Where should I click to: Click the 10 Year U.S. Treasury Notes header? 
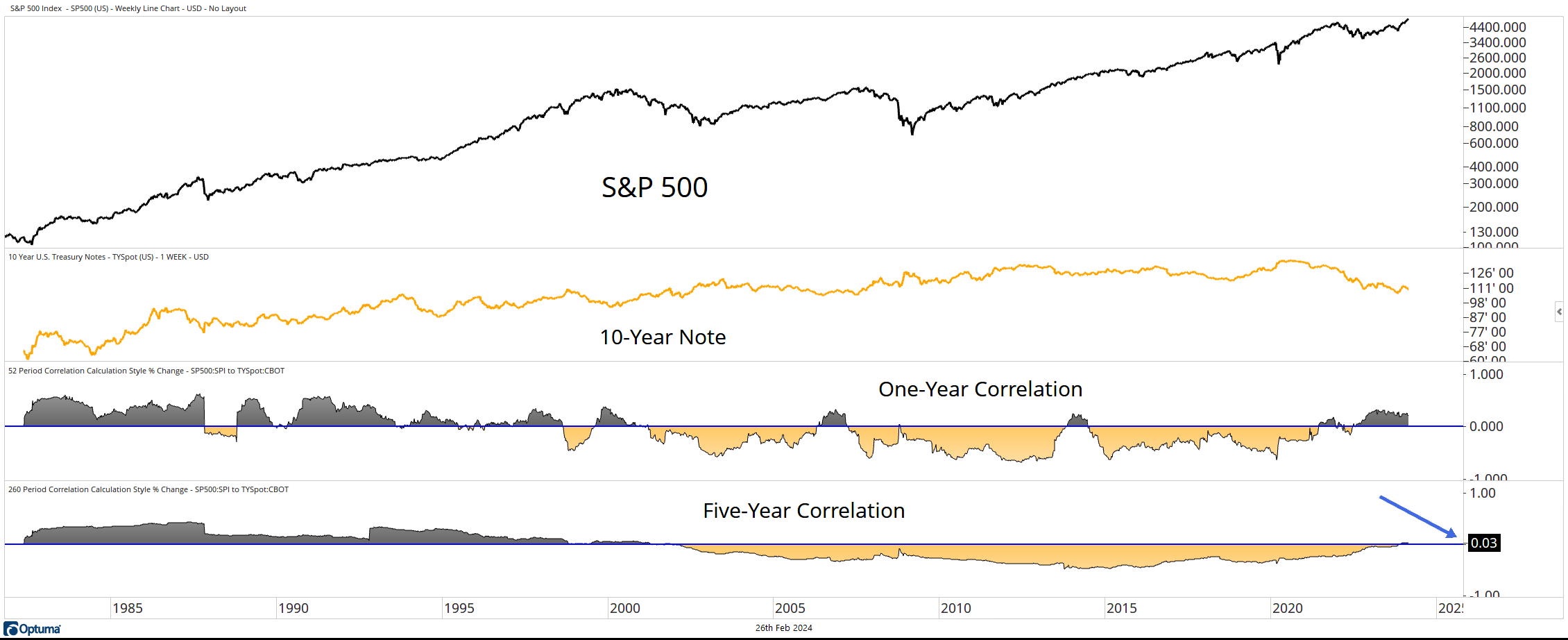point(108,257)
